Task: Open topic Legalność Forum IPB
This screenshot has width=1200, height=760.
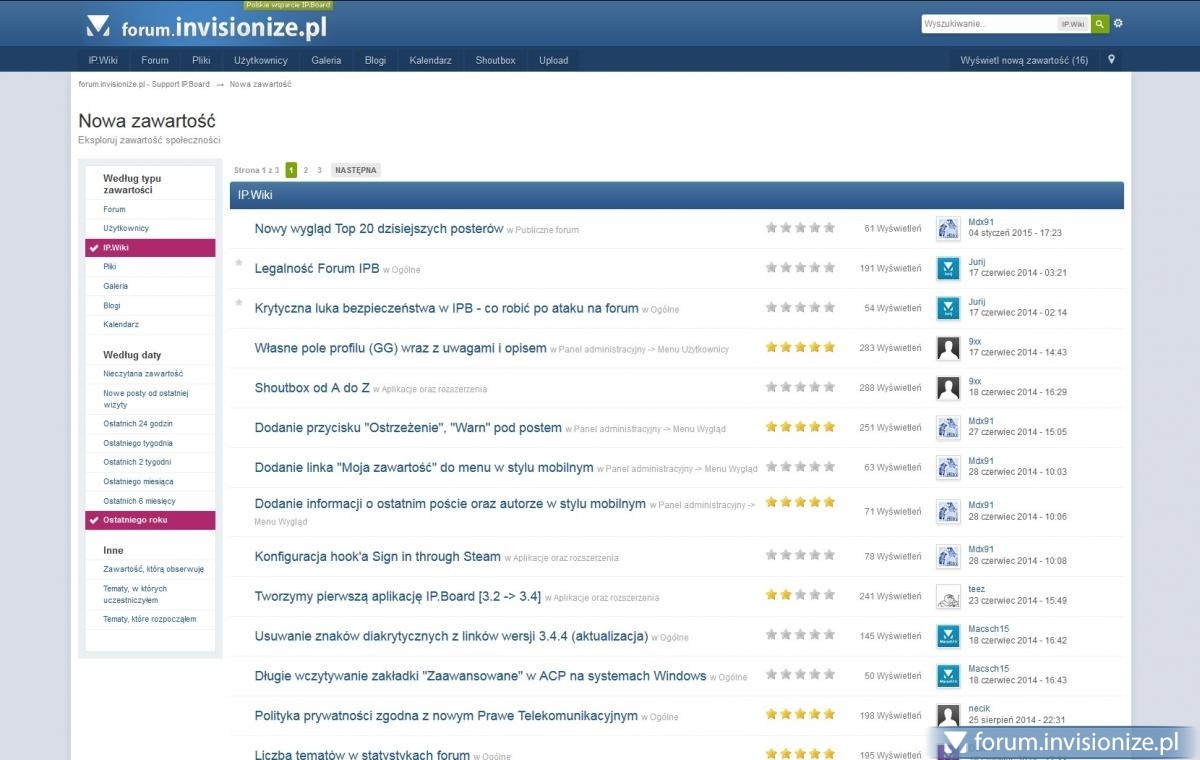Action: pyautogui.click(x=317, y=268)
